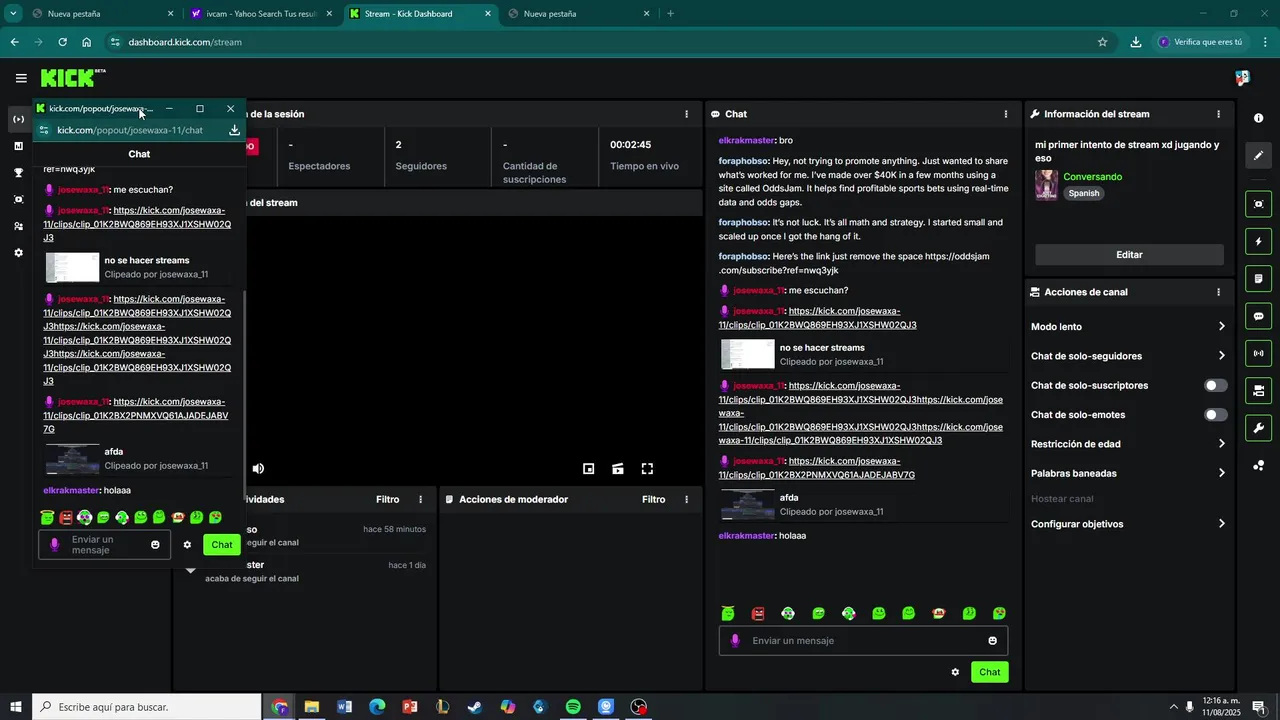Toggle the lightning bolt panel icon
The height and width of the screenshot is (720, 1280).
(x=1258, y=241)
